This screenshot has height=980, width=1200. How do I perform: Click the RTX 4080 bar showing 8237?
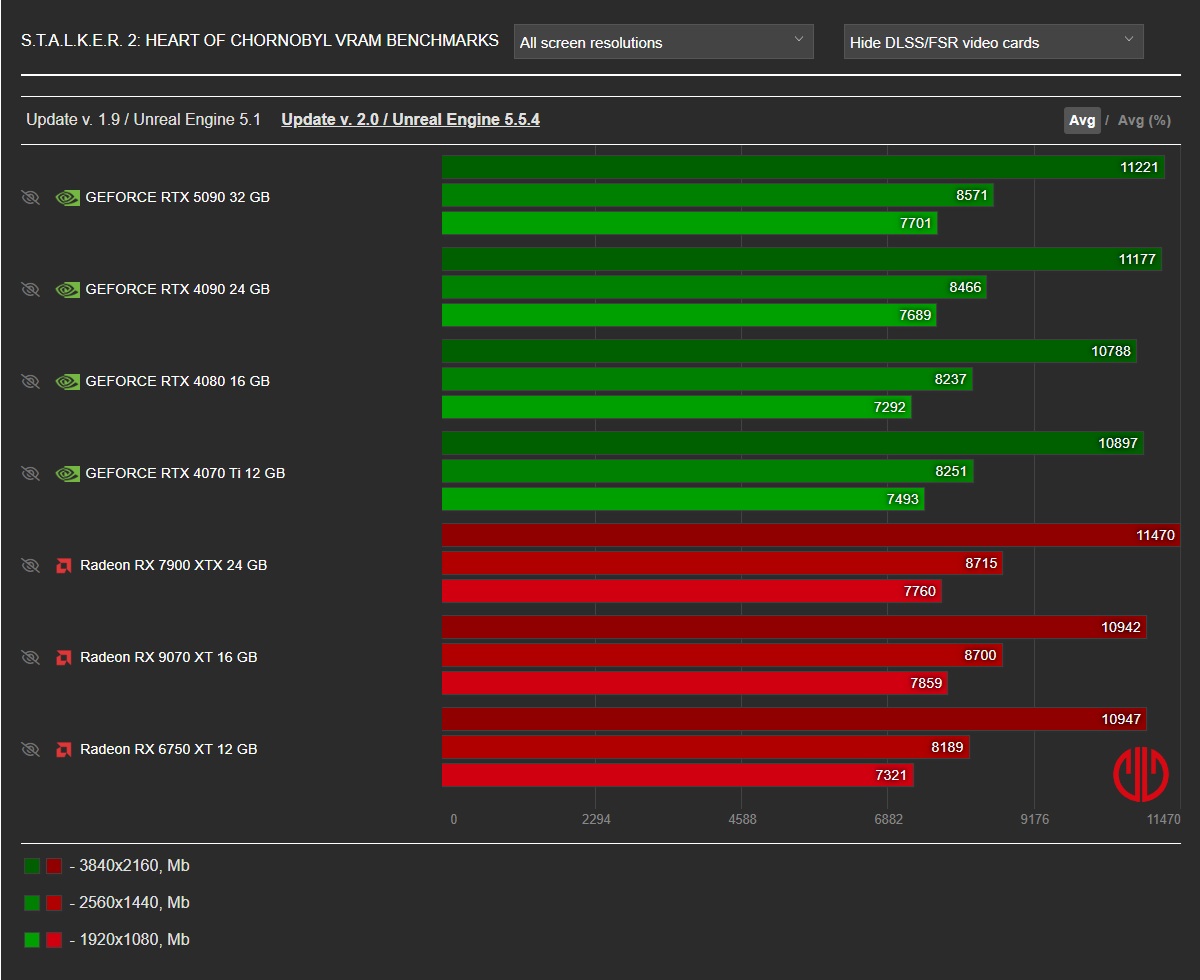[x=707, y=379]
